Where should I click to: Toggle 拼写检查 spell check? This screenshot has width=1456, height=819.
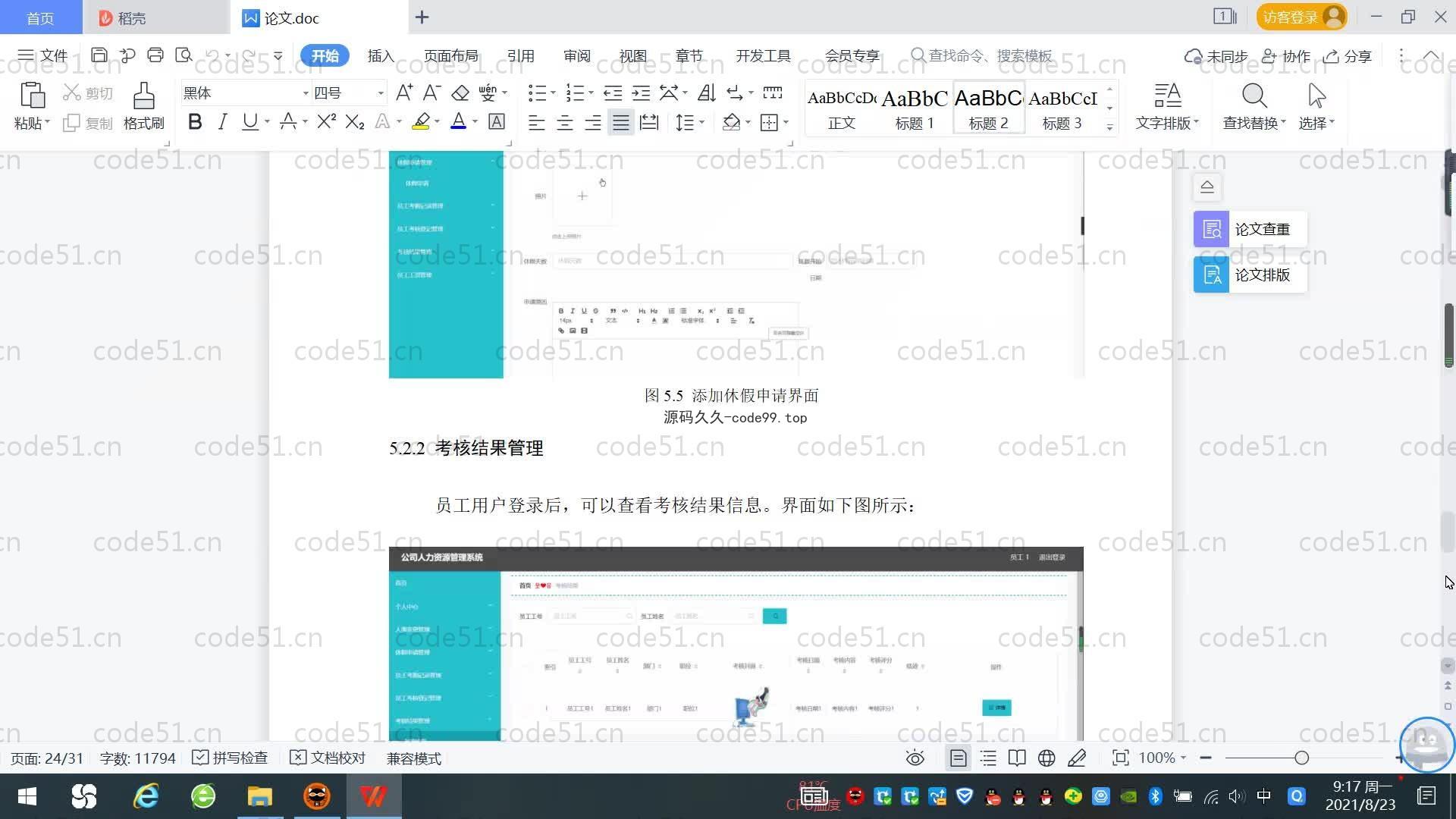pos(230,758)
